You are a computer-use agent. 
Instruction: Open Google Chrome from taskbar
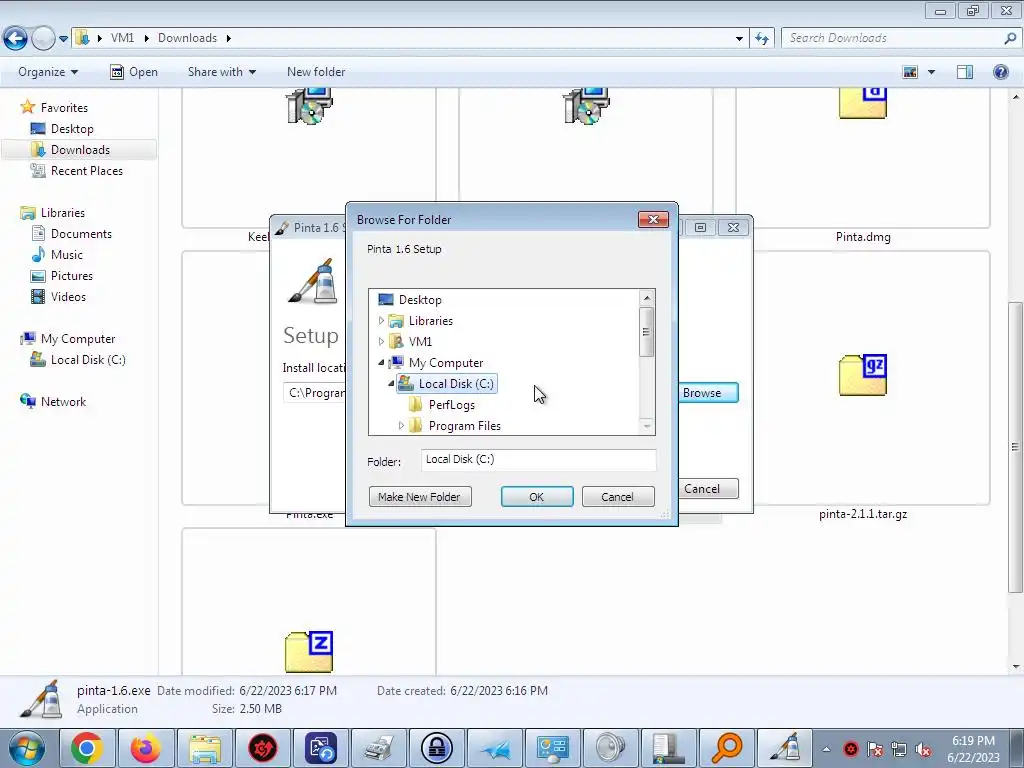[87, 748]
